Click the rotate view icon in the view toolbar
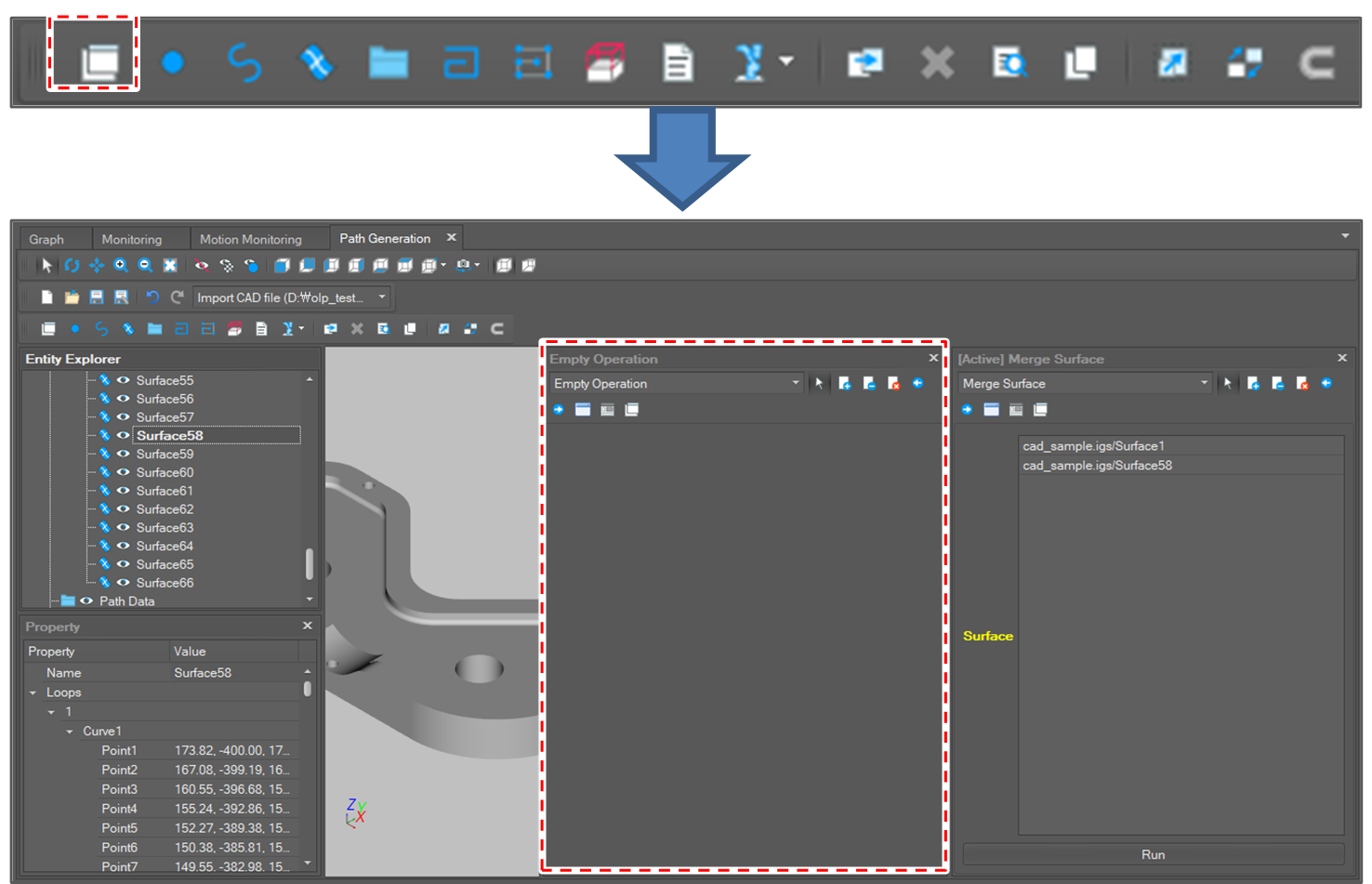Screen dimensions: 1372x884 (x=72, y=266)
